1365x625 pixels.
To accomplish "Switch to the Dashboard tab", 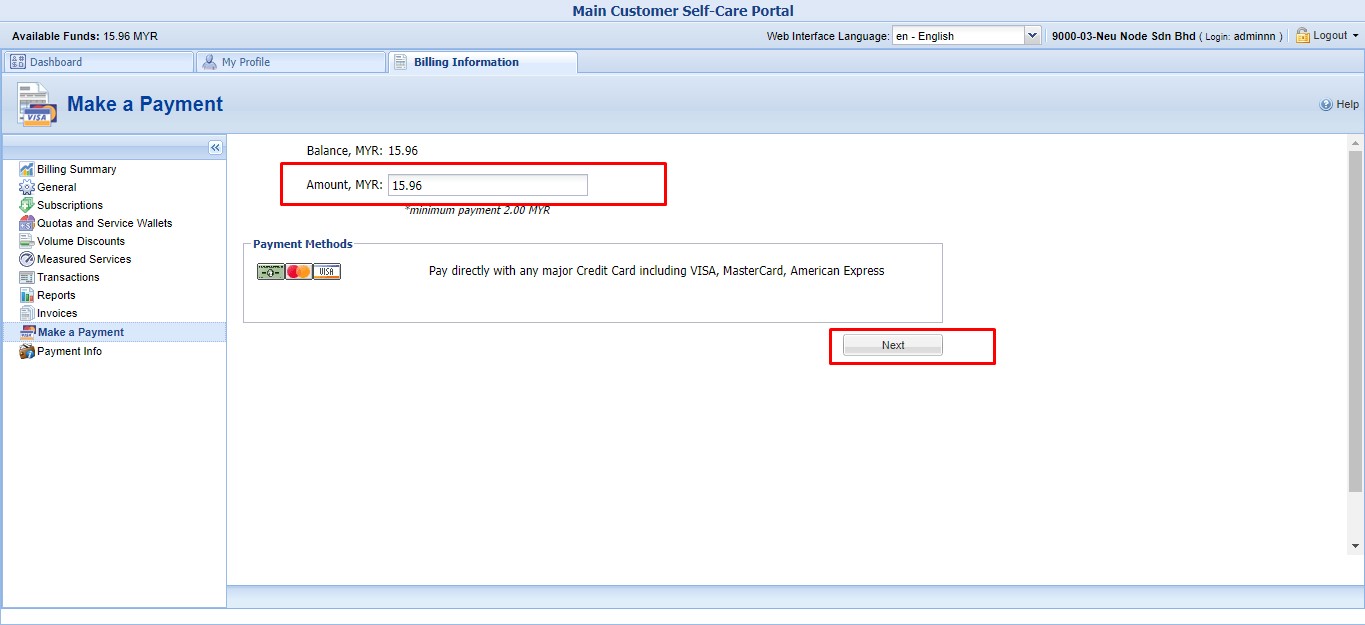I will coord(98,62).
